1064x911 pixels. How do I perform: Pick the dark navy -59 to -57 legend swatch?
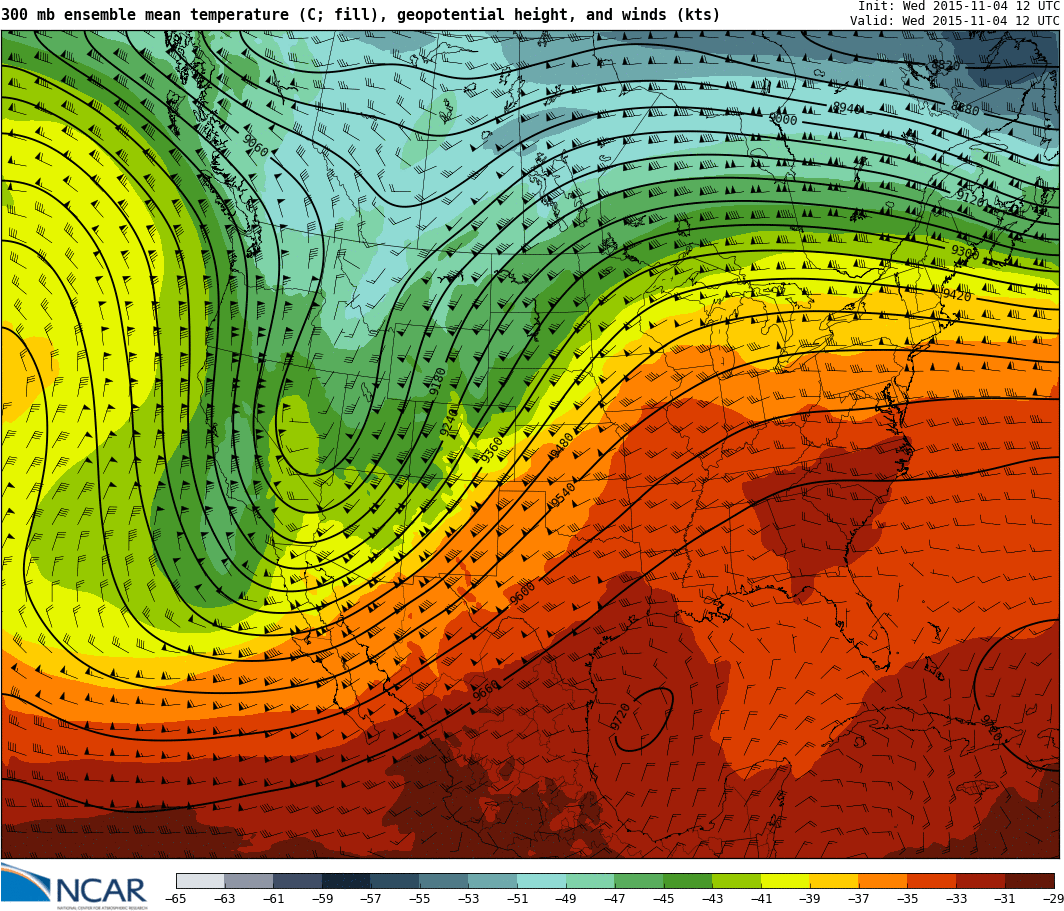pos(347,880)
